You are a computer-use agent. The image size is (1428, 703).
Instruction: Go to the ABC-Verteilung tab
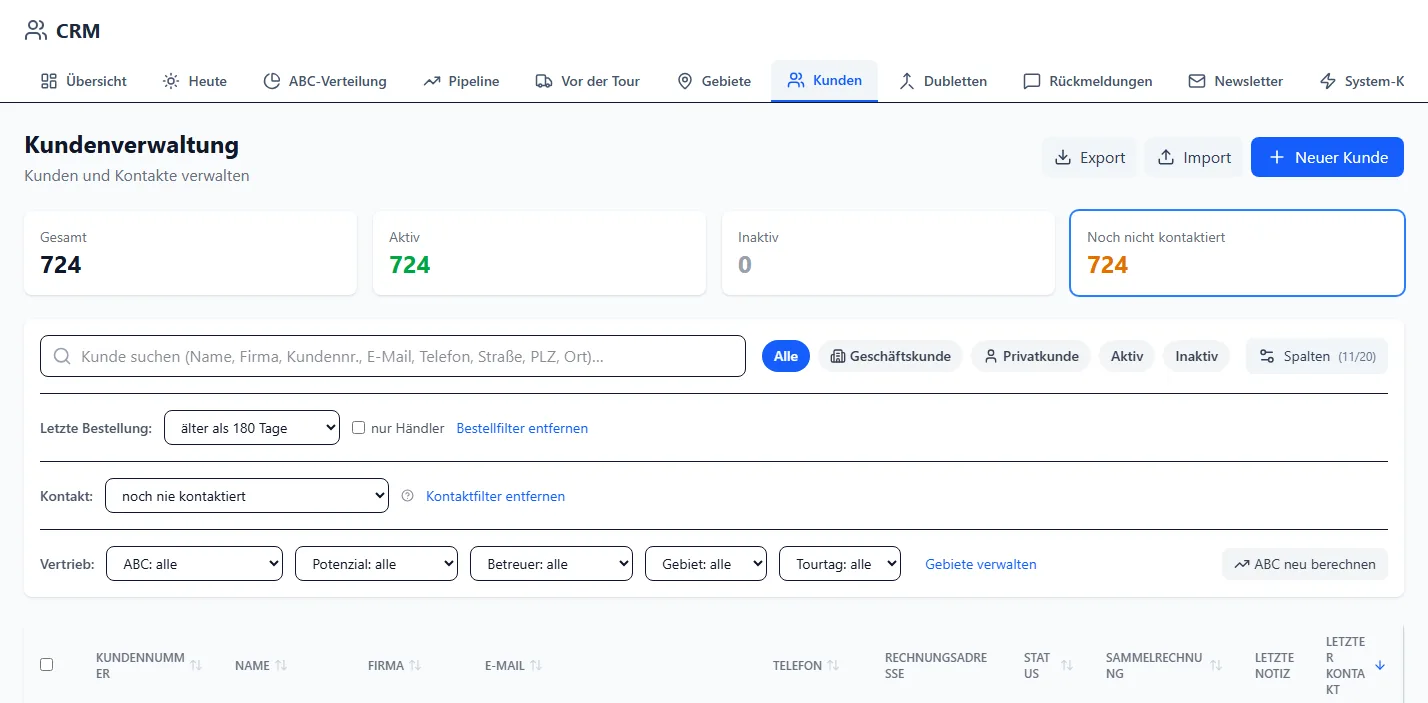325,81
